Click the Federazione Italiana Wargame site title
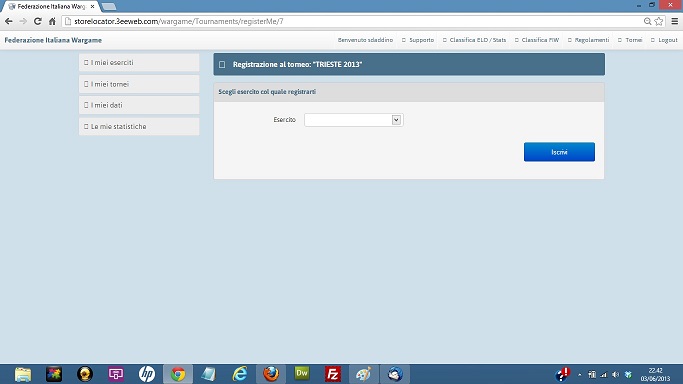This screenshot has width=683, height=384. [x=53, y=40]
